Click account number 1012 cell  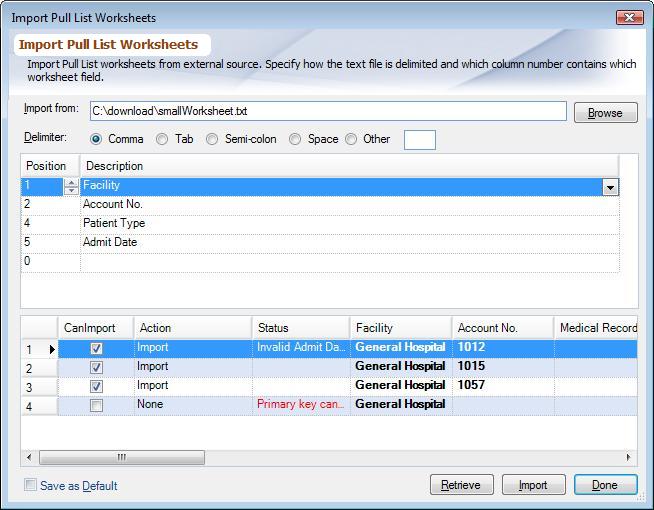(503, 347)
